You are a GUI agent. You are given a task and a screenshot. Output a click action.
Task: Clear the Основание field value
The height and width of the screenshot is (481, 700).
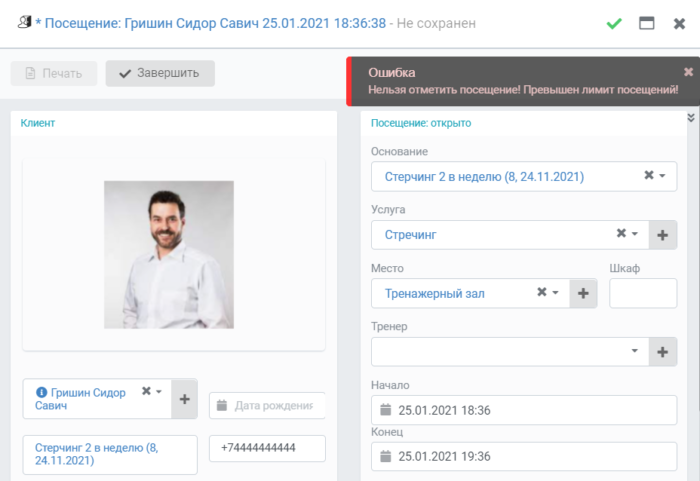[649, 175]
